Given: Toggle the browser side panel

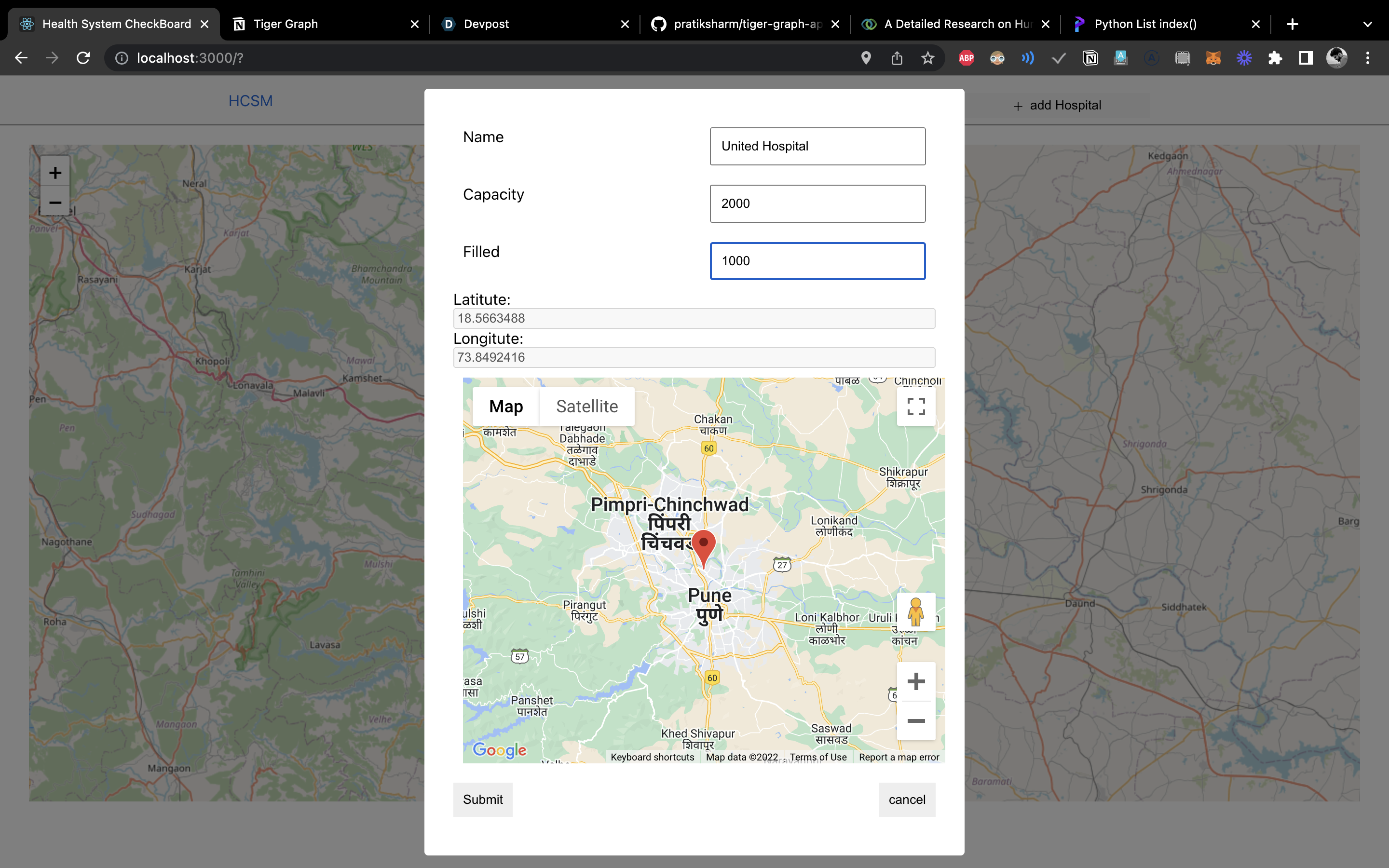Looking at the screenshot, I should pos(1306,58).
